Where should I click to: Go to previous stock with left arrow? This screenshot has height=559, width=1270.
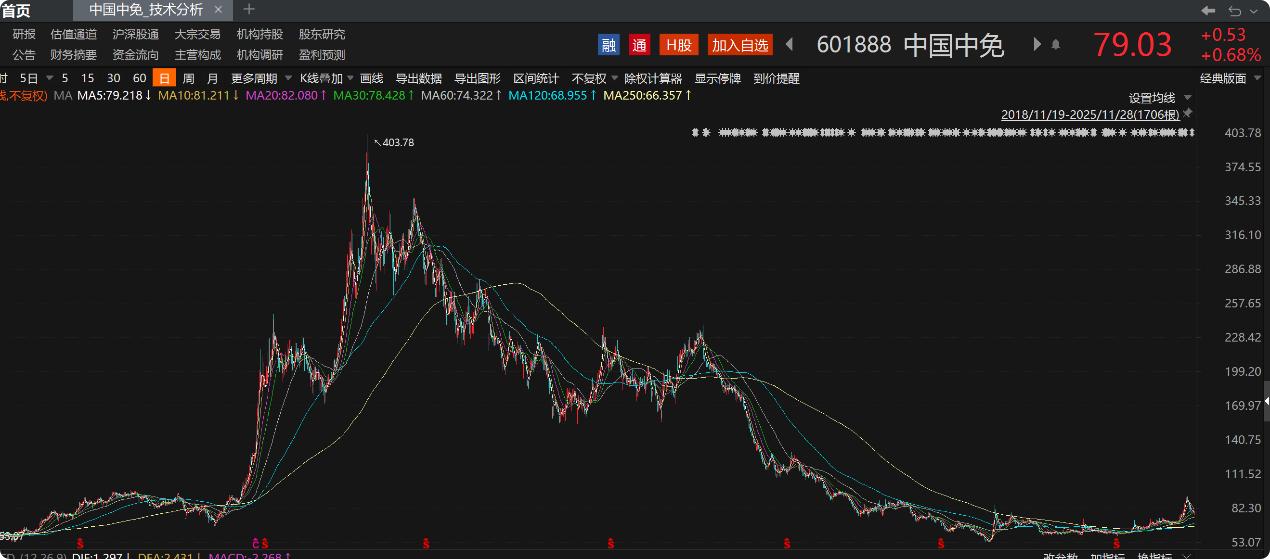click(x=789, y=45)
